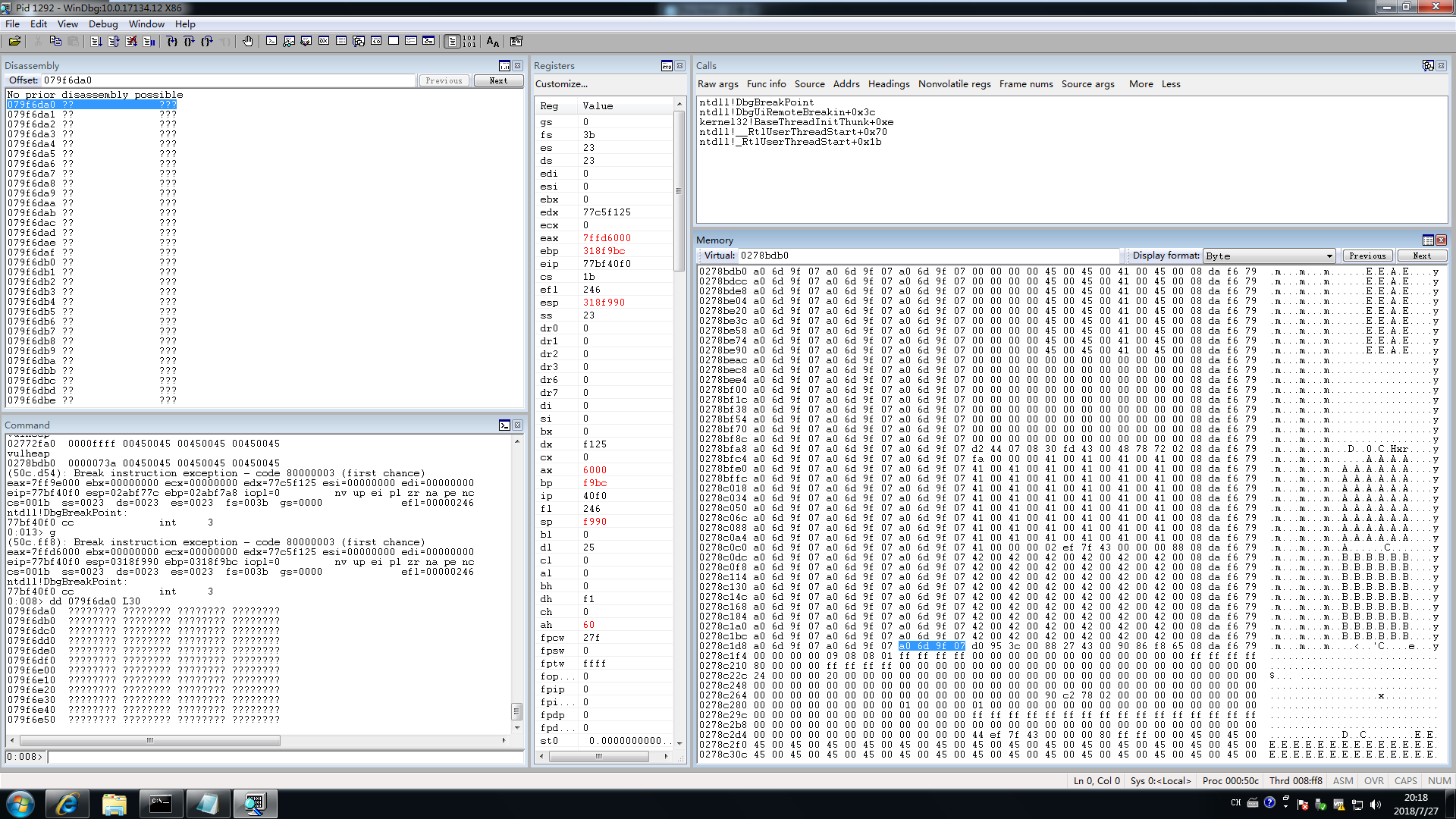Click the Font toolbar icon
This screenshot has width=1456, height=819.
pyautogui.click(x=493, y=41)
